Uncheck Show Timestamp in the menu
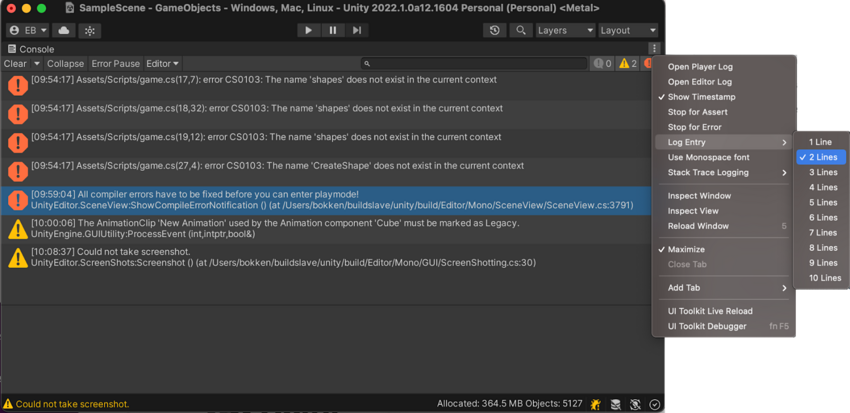Image resolution: width=850 pixels, height=413 pixels. [701, 97]
